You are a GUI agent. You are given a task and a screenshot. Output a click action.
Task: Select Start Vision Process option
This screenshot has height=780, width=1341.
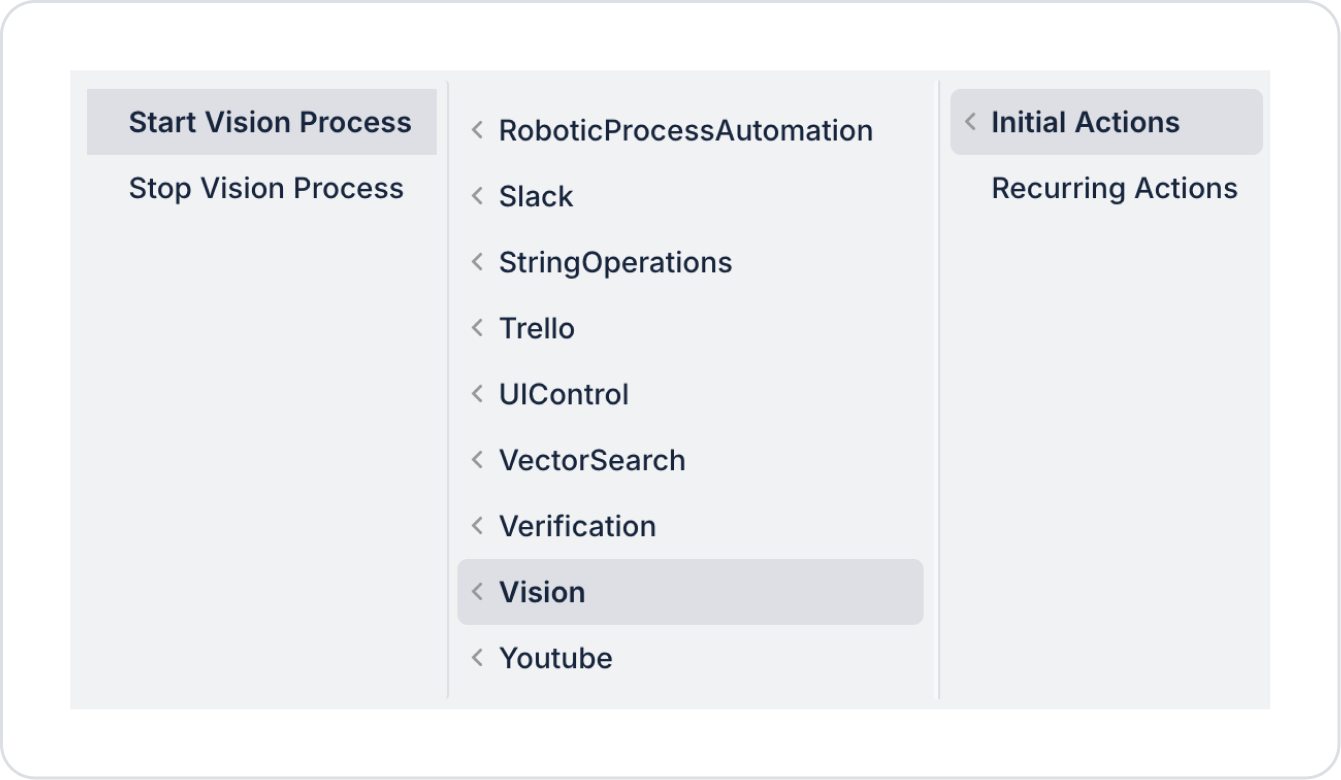tap(269, 122)
